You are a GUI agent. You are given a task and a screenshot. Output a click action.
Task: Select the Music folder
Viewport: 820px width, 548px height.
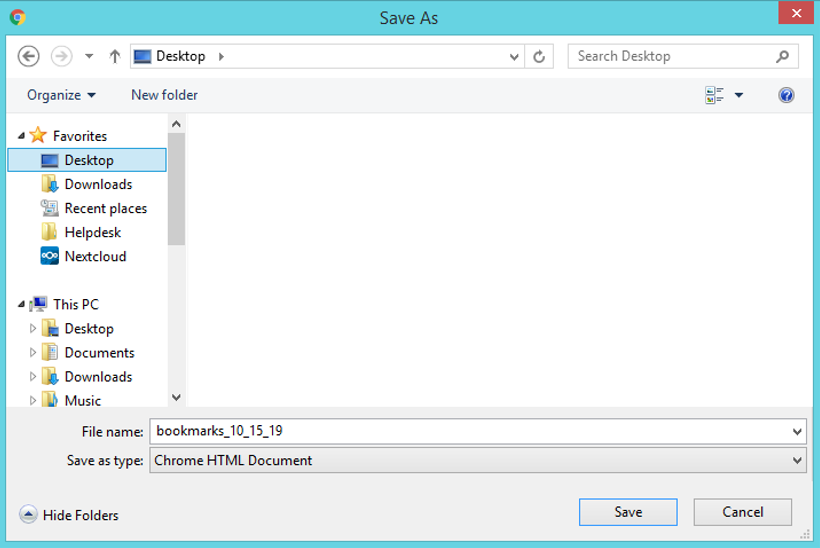pyautogui.click(x=83, y=401)
